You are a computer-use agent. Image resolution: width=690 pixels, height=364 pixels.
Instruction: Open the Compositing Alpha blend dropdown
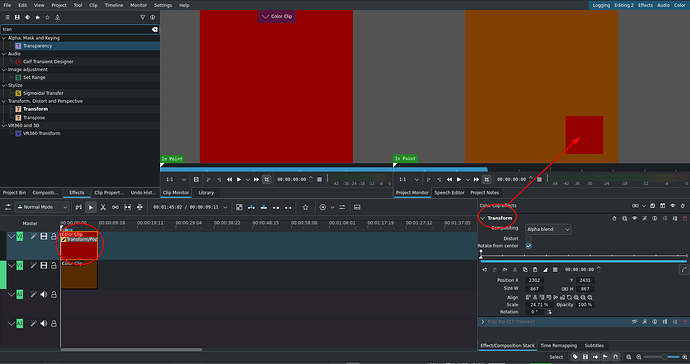point(548,229)
